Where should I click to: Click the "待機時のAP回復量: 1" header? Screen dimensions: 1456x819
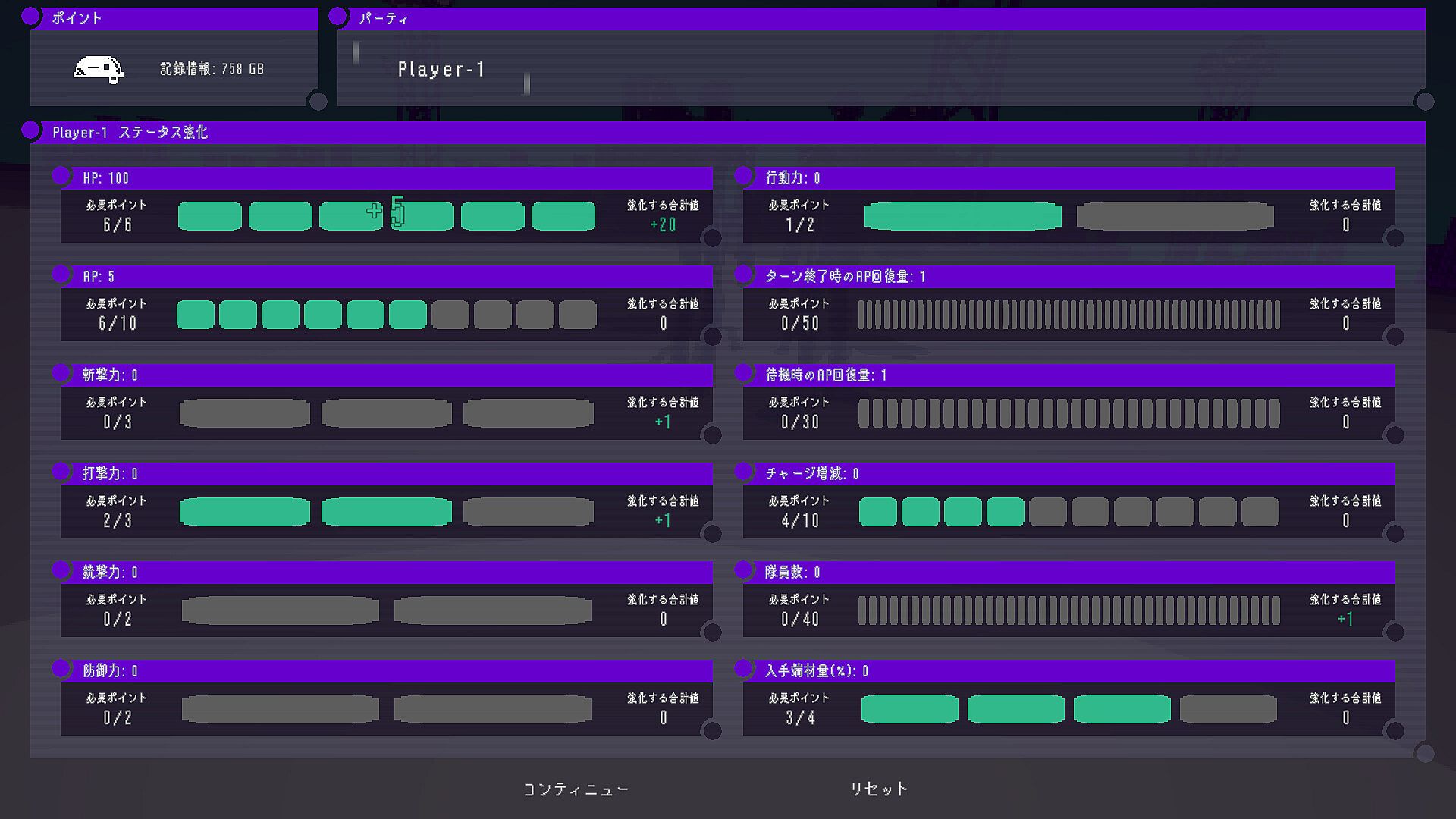pyautogui.click(x=1069, y=375)
